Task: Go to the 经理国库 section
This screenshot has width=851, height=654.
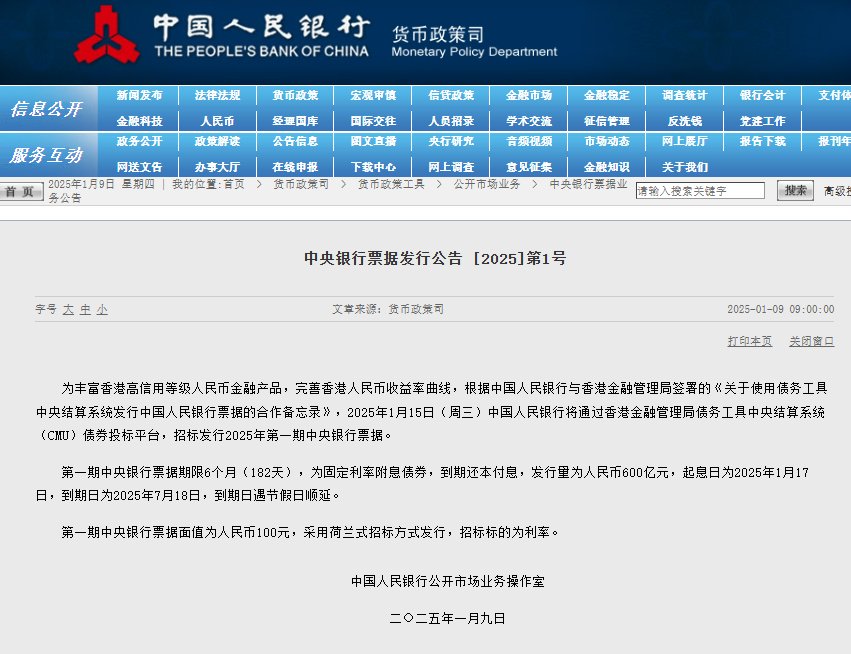Action: pyautogui.click(x=295, y=121)
